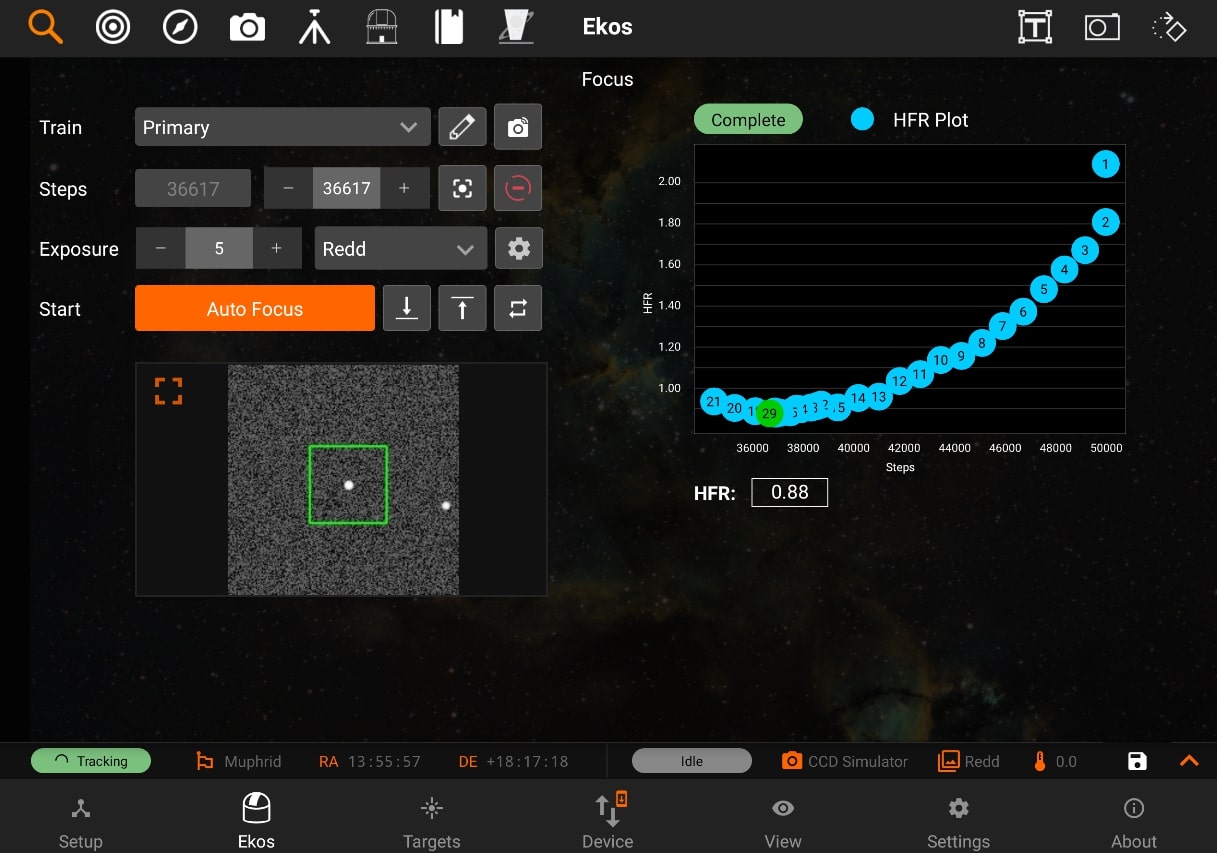Click the DE value +18:17:18
Viewport: 1217px width, 853px height.
click(x=527, y=761)
